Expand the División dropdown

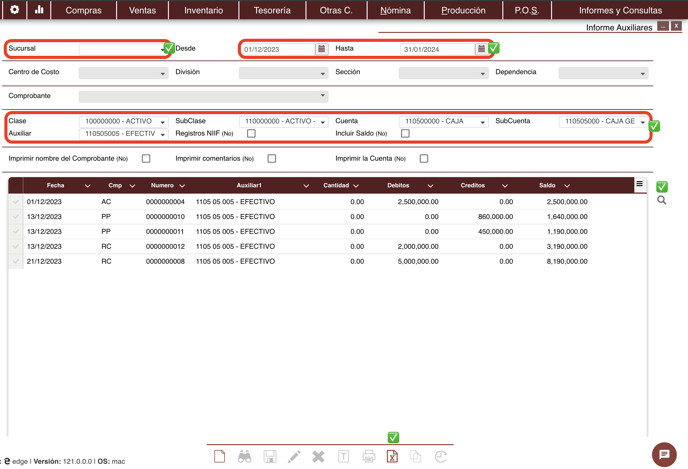(284, 73)
